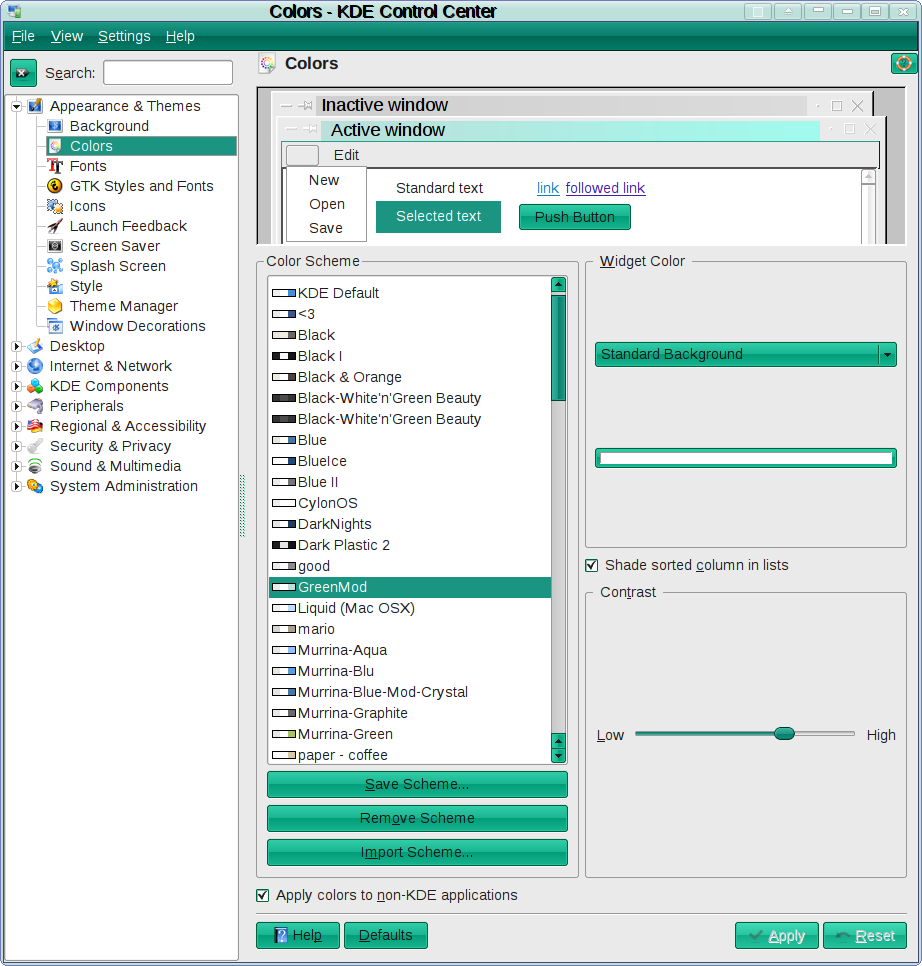The height and width of the screenshot is (966, 922).
Task: Open the Standard Background widget color dropdown
Action: click(745, 355)
